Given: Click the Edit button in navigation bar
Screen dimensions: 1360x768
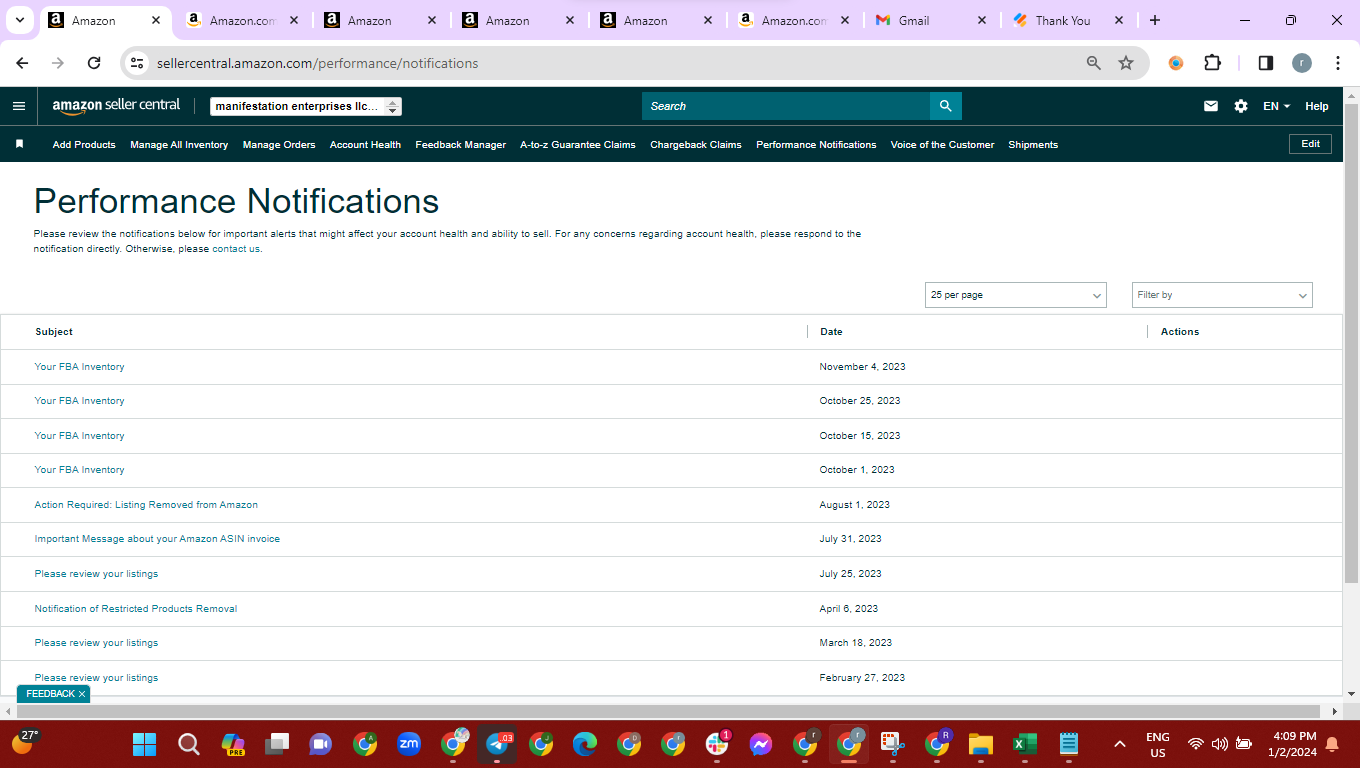Looking at the screenshot, I should point(1310,144).
